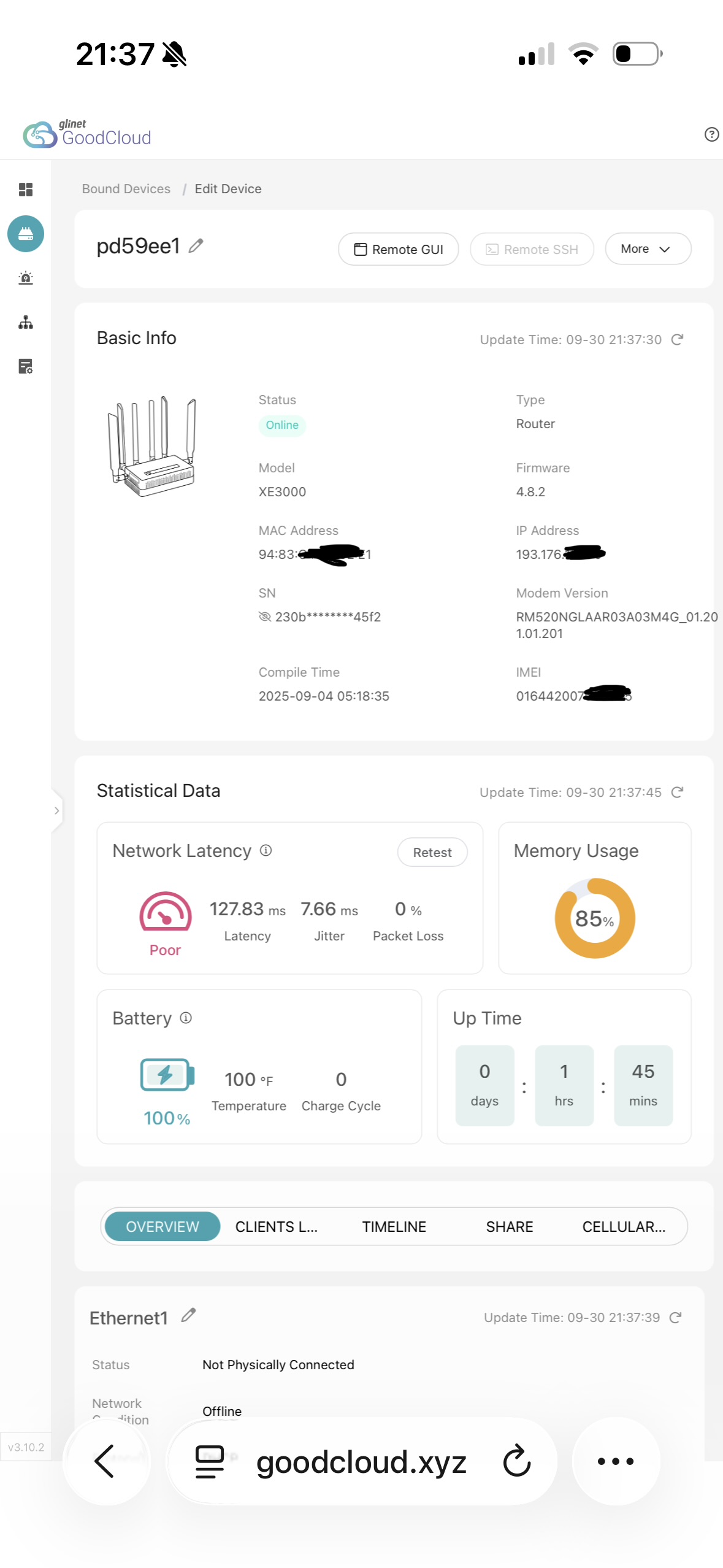Open the Remote GUI

tap(399, 249)
